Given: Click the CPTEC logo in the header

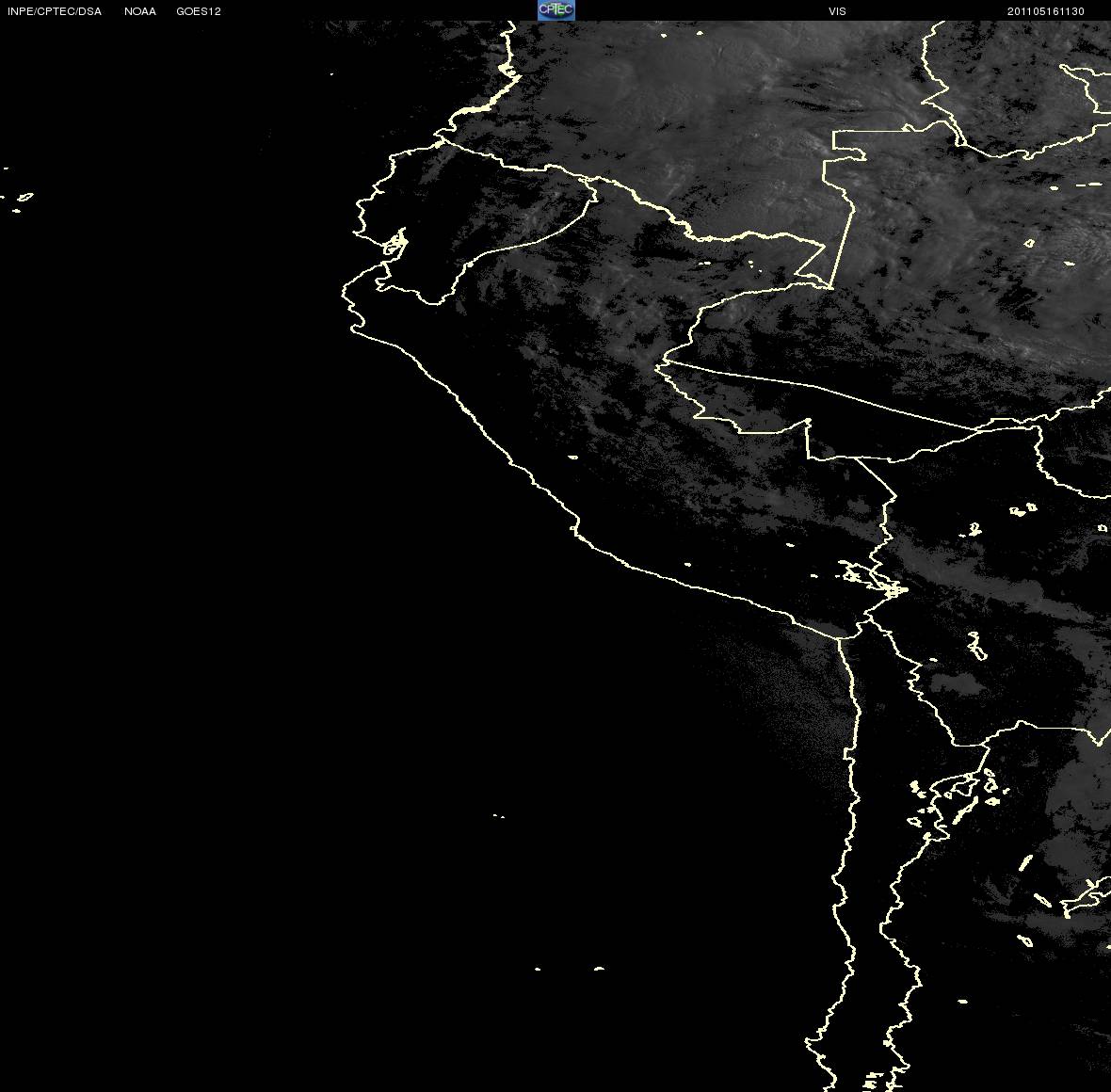Looking at the screenshot, I should 556,10.
